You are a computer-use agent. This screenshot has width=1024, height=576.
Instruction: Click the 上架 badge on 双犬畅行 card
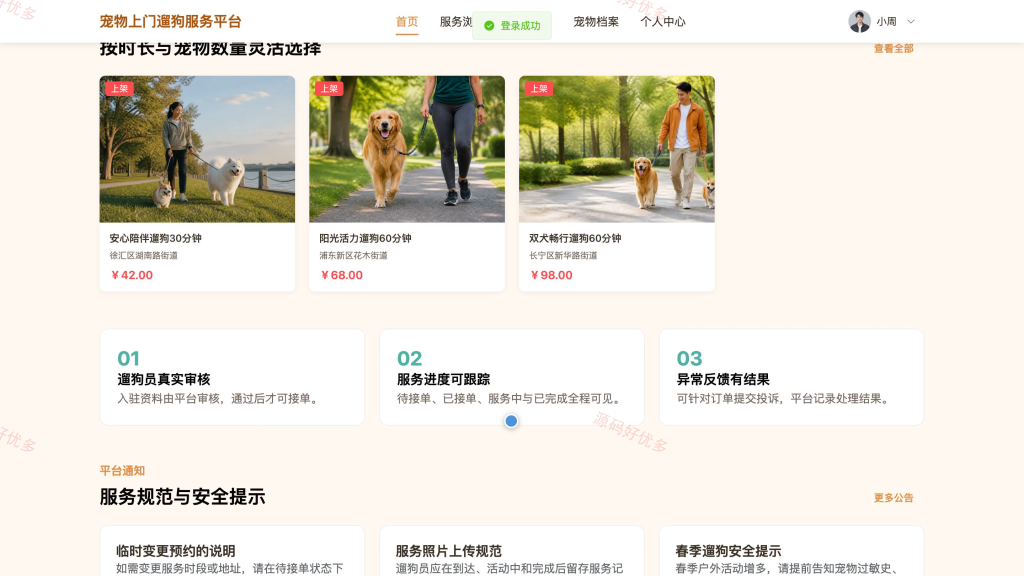pos(539,89)
